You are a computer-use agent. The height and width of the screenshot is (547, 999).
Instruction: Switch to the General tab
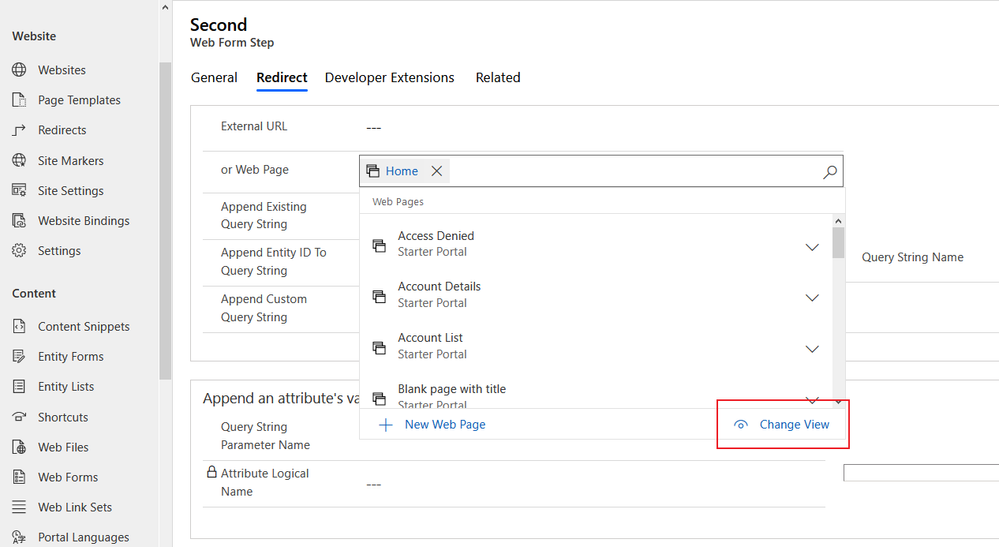[214, 78]
